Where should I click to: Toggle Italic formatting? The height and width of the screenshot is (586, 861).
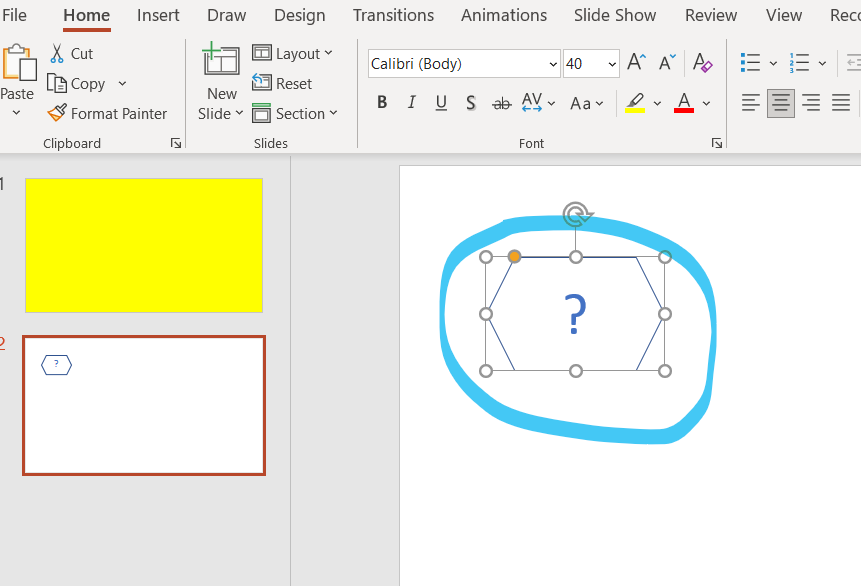(412, 103)
